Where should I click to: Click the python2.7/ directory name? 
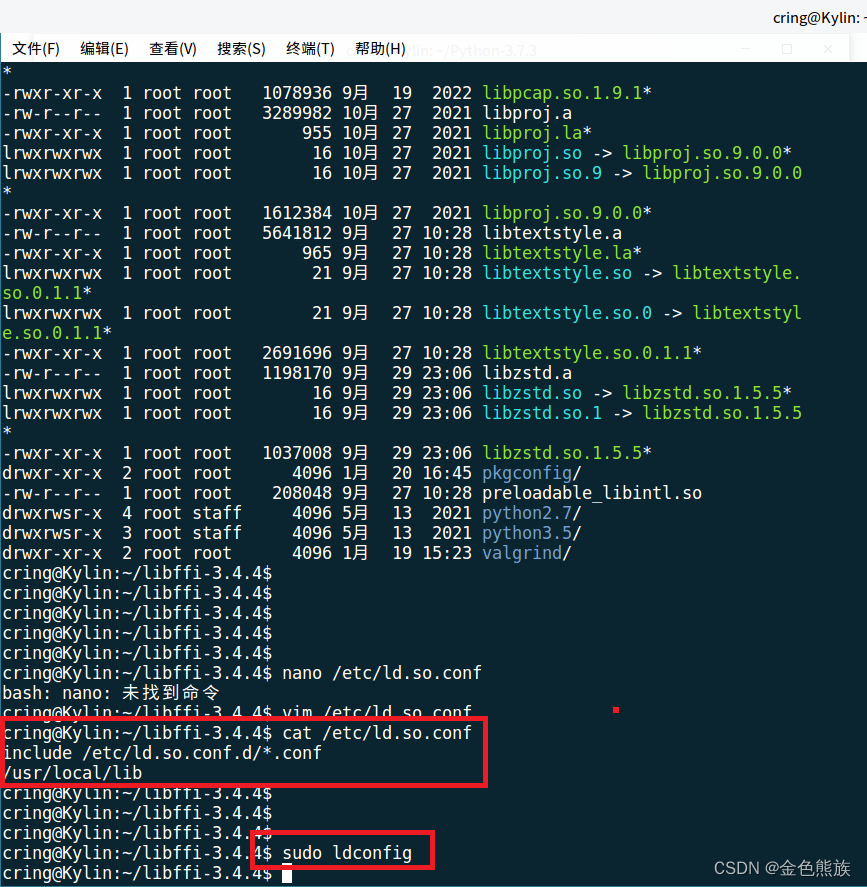tap(532, 513)
